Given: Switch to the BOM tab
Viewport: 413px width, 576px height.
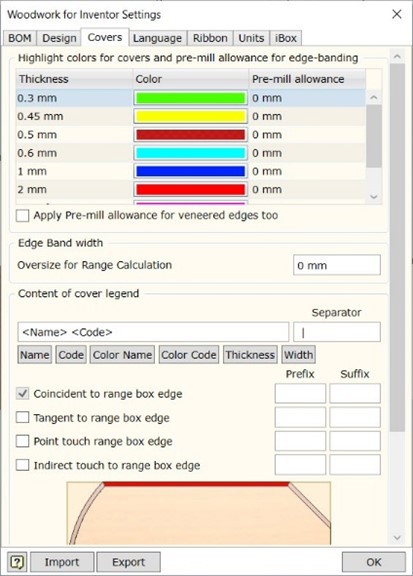Looking at the screenshot, I should 19,38.
